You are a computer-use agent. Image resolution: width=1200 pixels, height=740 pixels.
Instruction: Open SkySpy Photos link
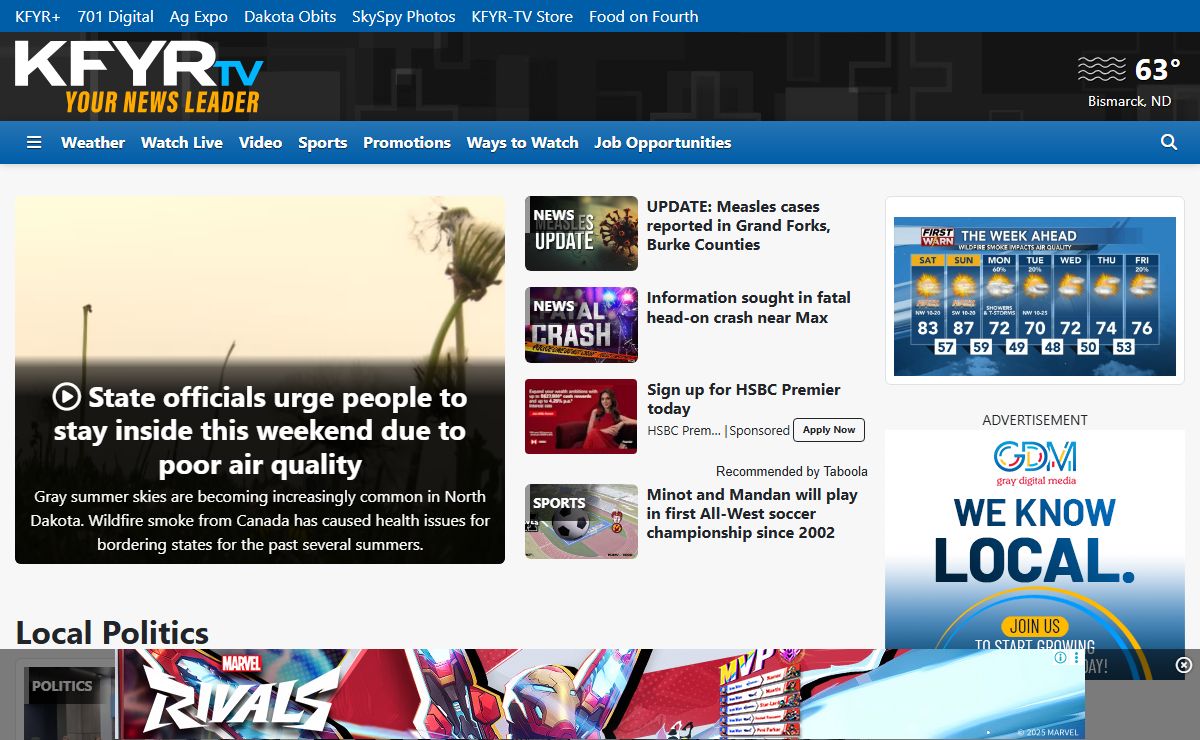click(x=404, y=16)
